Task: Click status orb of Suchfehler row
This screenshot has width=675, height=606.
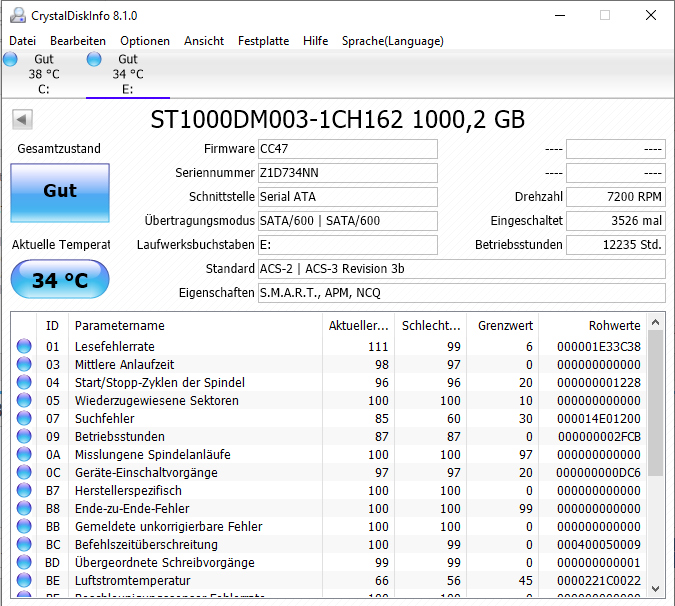Action: click(x=24, y=418)
